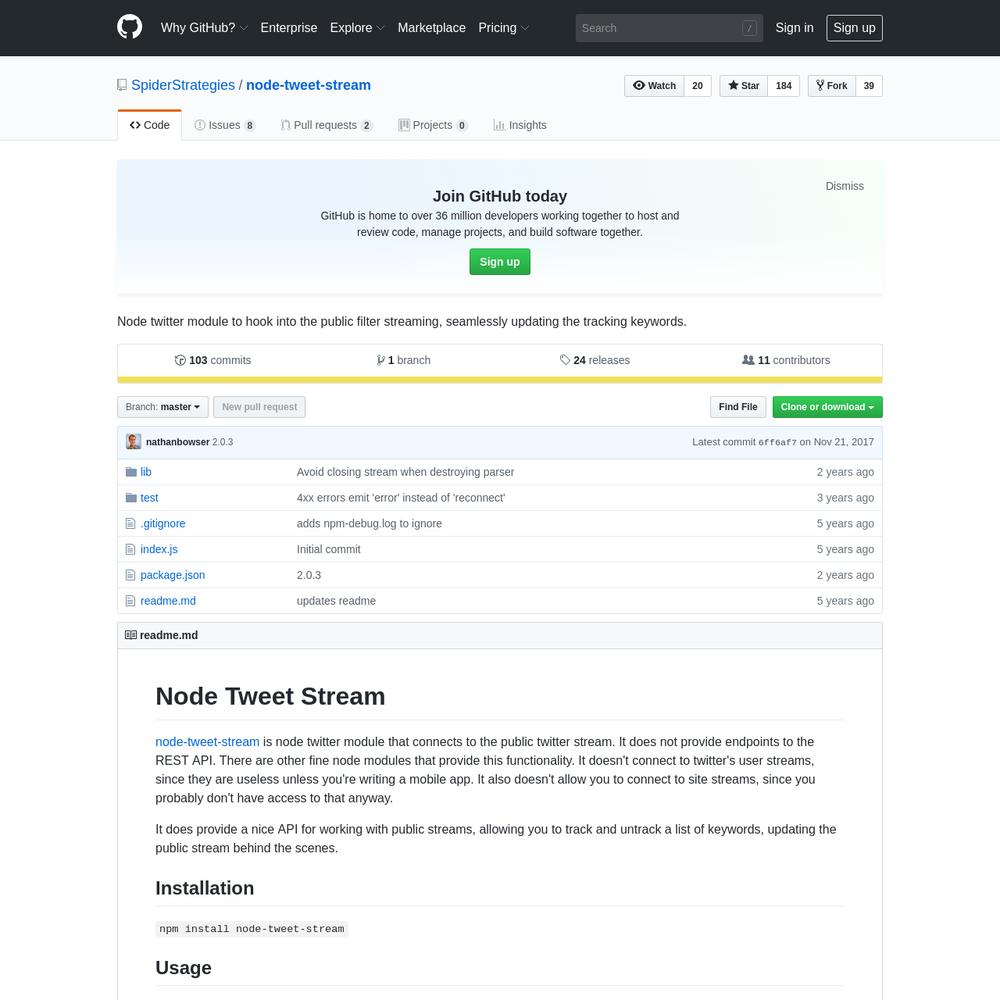
Task: Open the package.json file
Action: coord(173,575)
